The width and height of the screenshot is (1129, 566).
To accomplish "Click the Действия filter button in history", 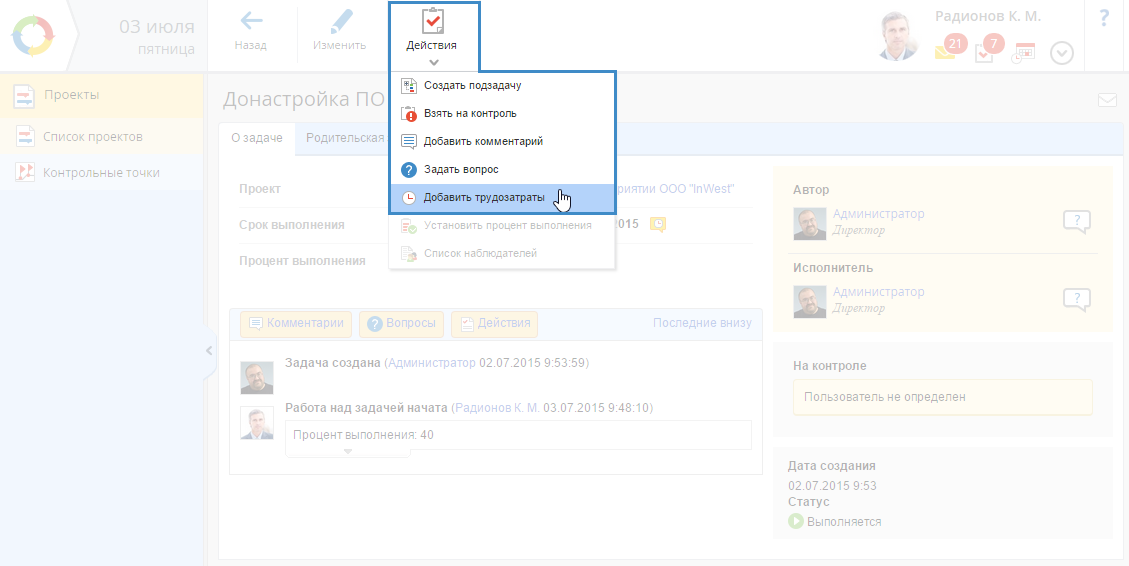I will click(x=495, y=323).
